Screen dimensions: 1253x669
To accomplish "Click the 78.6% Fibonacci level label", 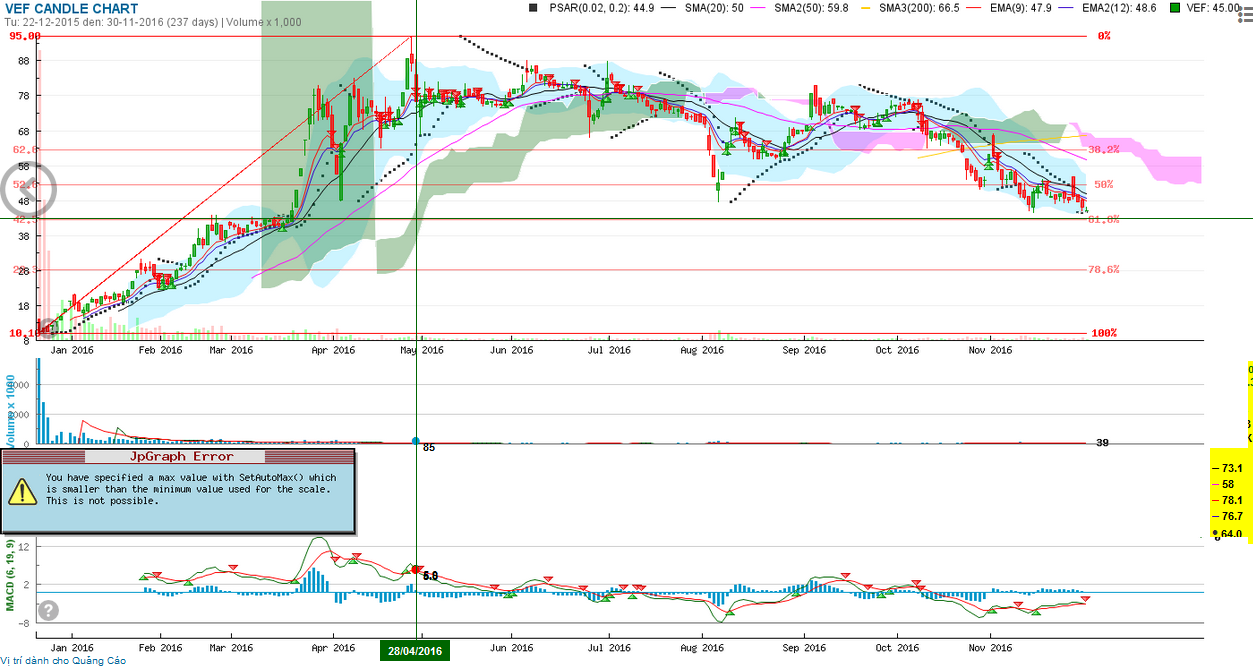I will click(1103, 270).
